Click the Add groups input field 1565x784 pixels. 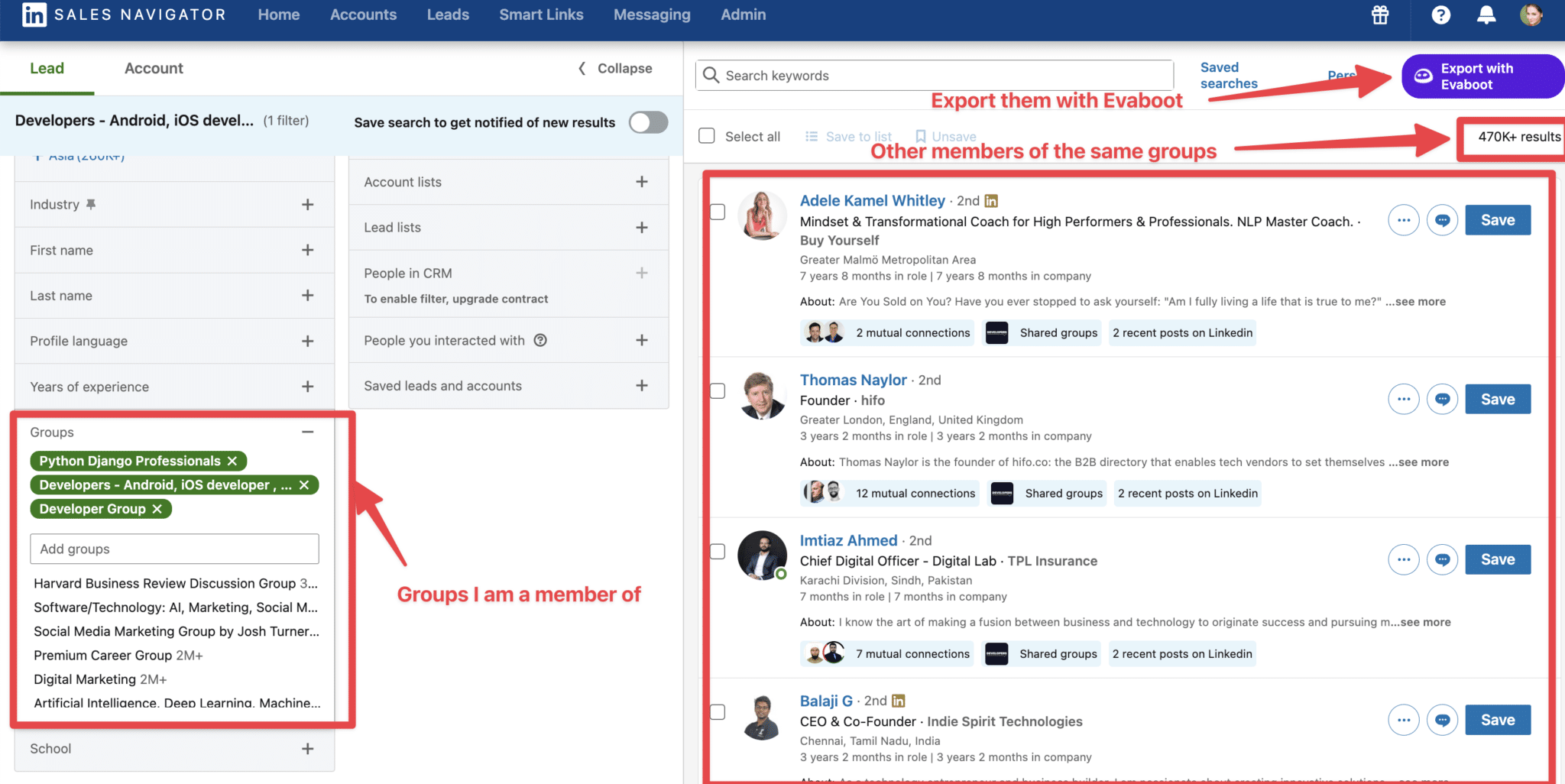(174, 549)
